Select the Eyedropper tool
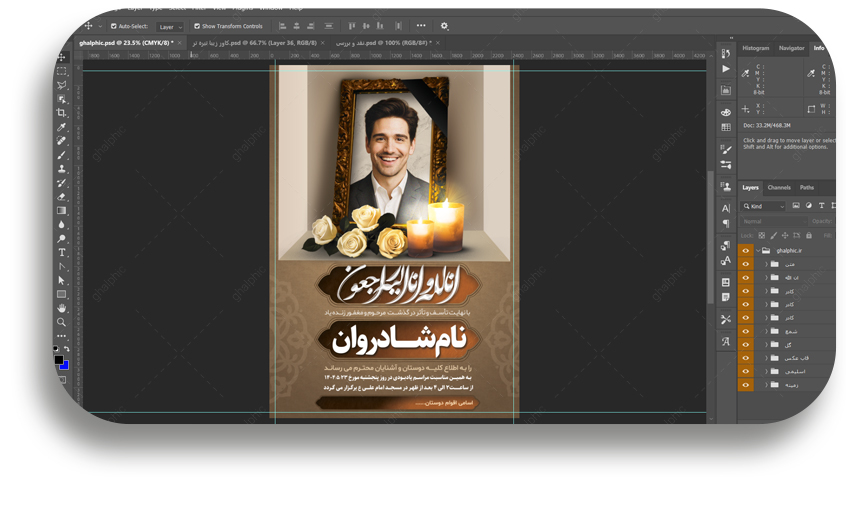Image resolution: width=846 pixels, height=513 pixels. click(62, 127)
